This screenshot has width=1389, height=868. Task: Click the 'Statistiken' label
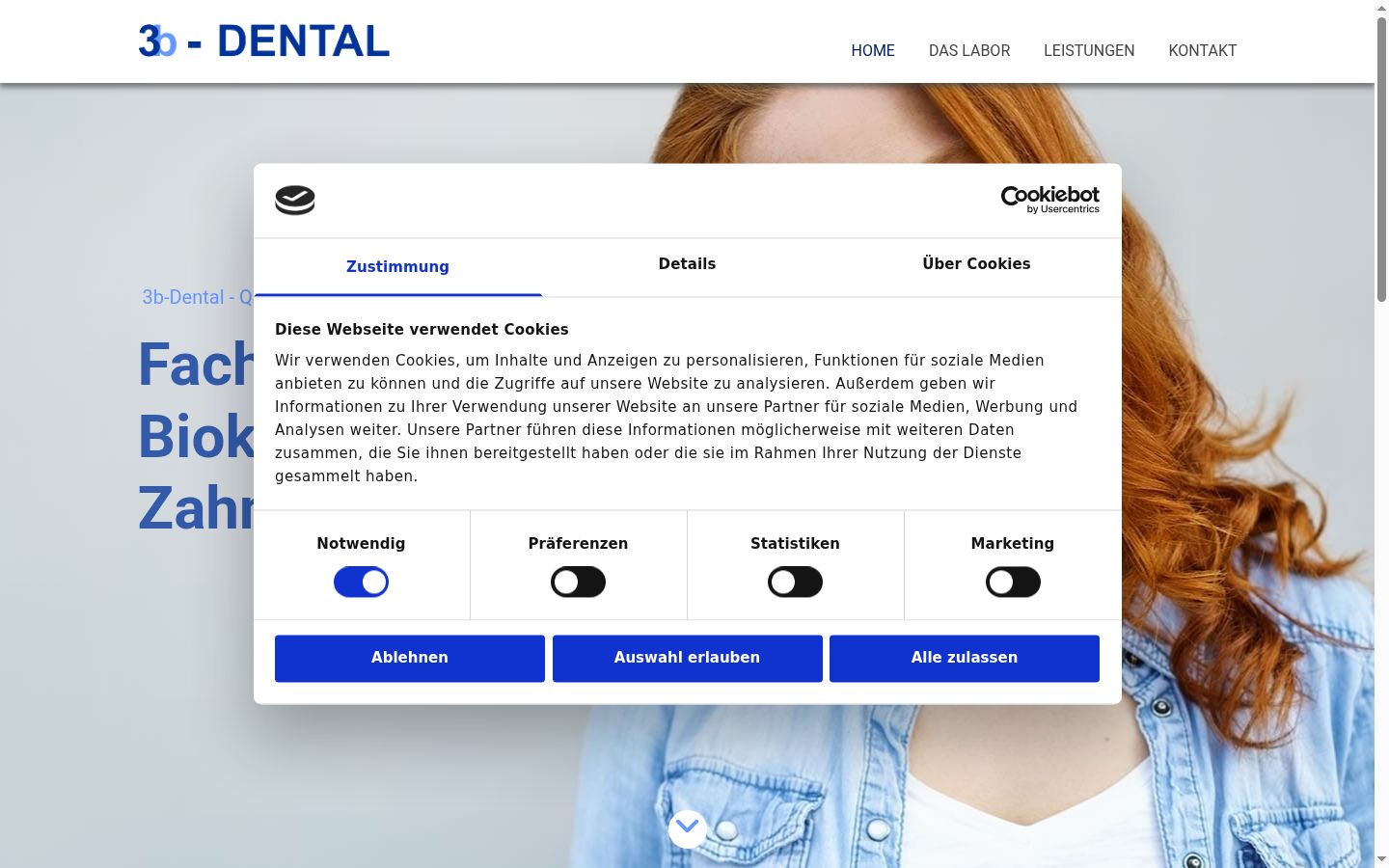point(795,543)
